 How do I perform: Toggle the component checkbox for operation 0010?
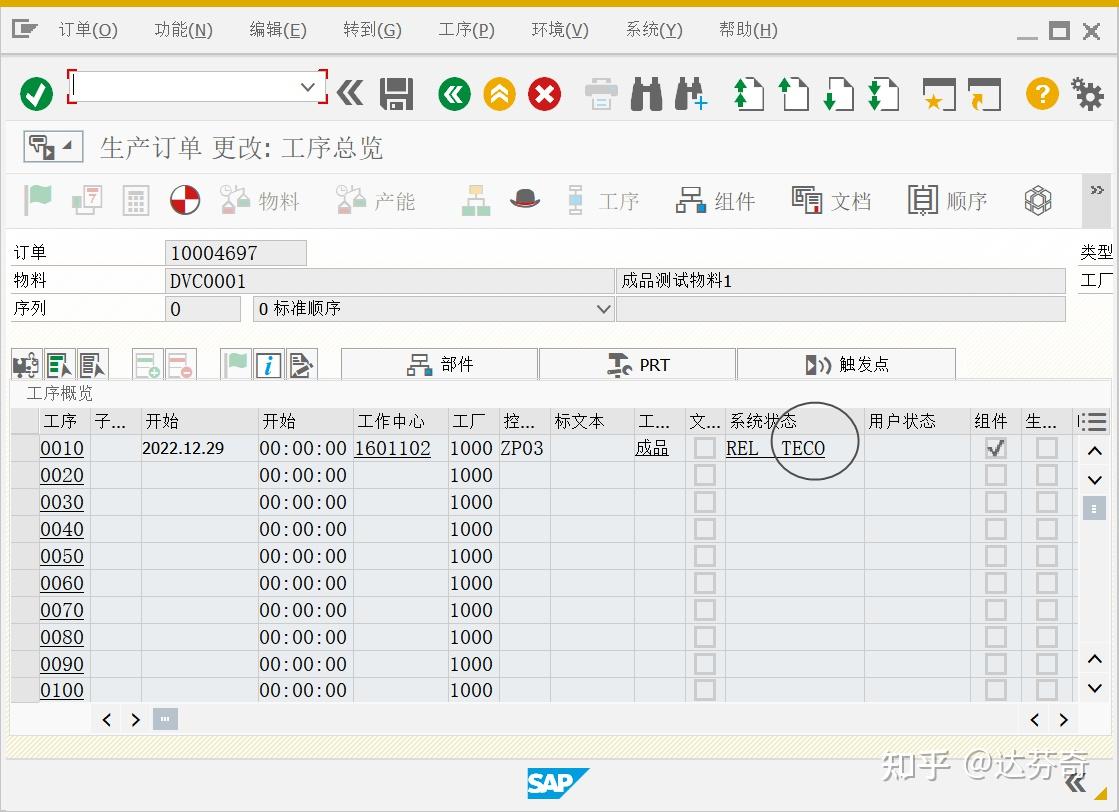(994, 448)
